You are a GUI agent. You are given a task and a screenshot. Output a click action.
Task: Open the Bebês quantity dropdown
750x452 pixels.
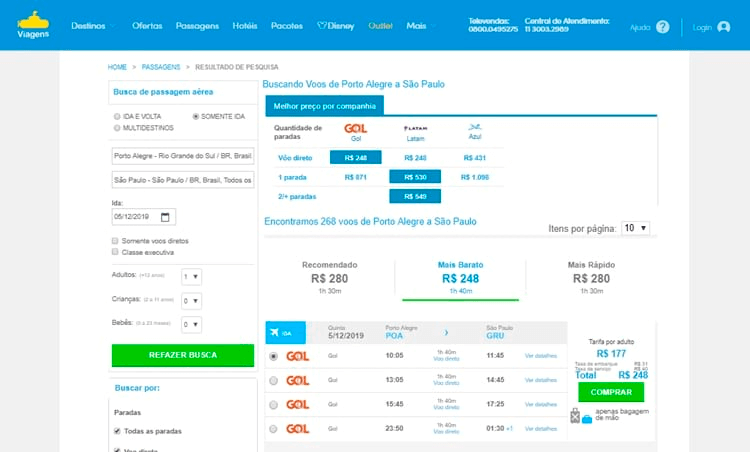pyautogui.click(x=191, y=325)
